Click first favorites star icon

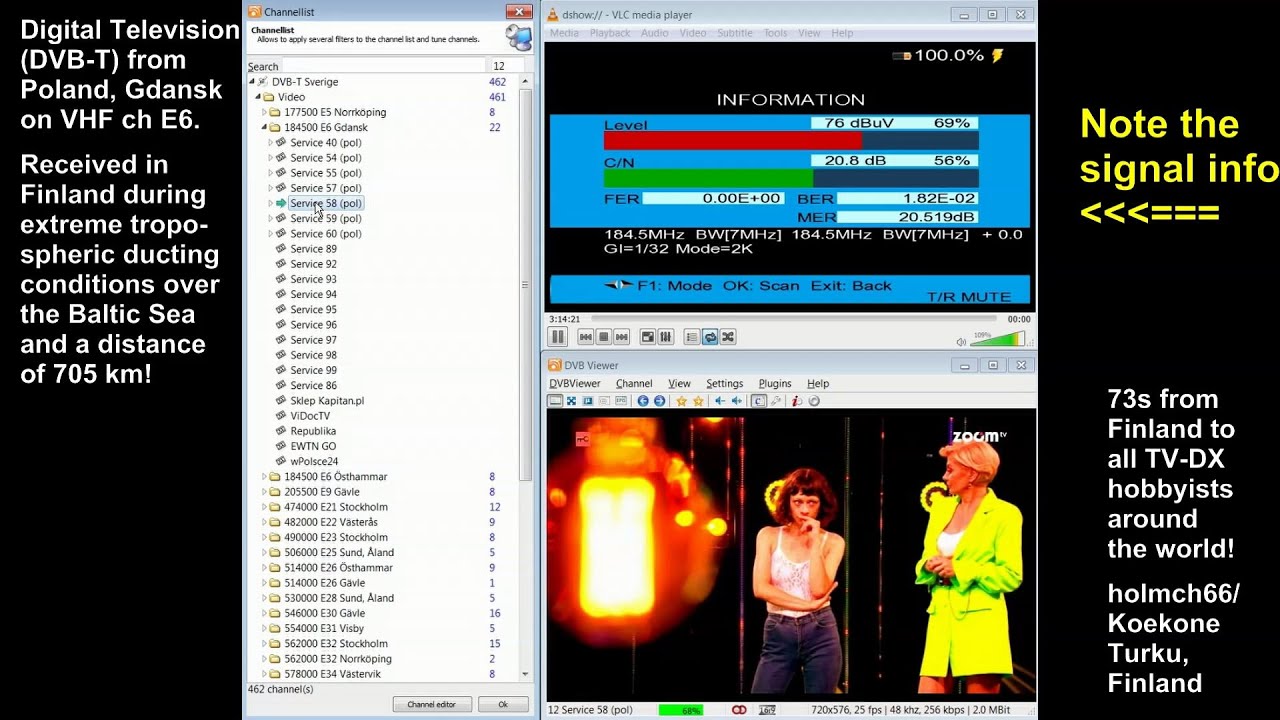pyautogui.click(x=681, y=401)
